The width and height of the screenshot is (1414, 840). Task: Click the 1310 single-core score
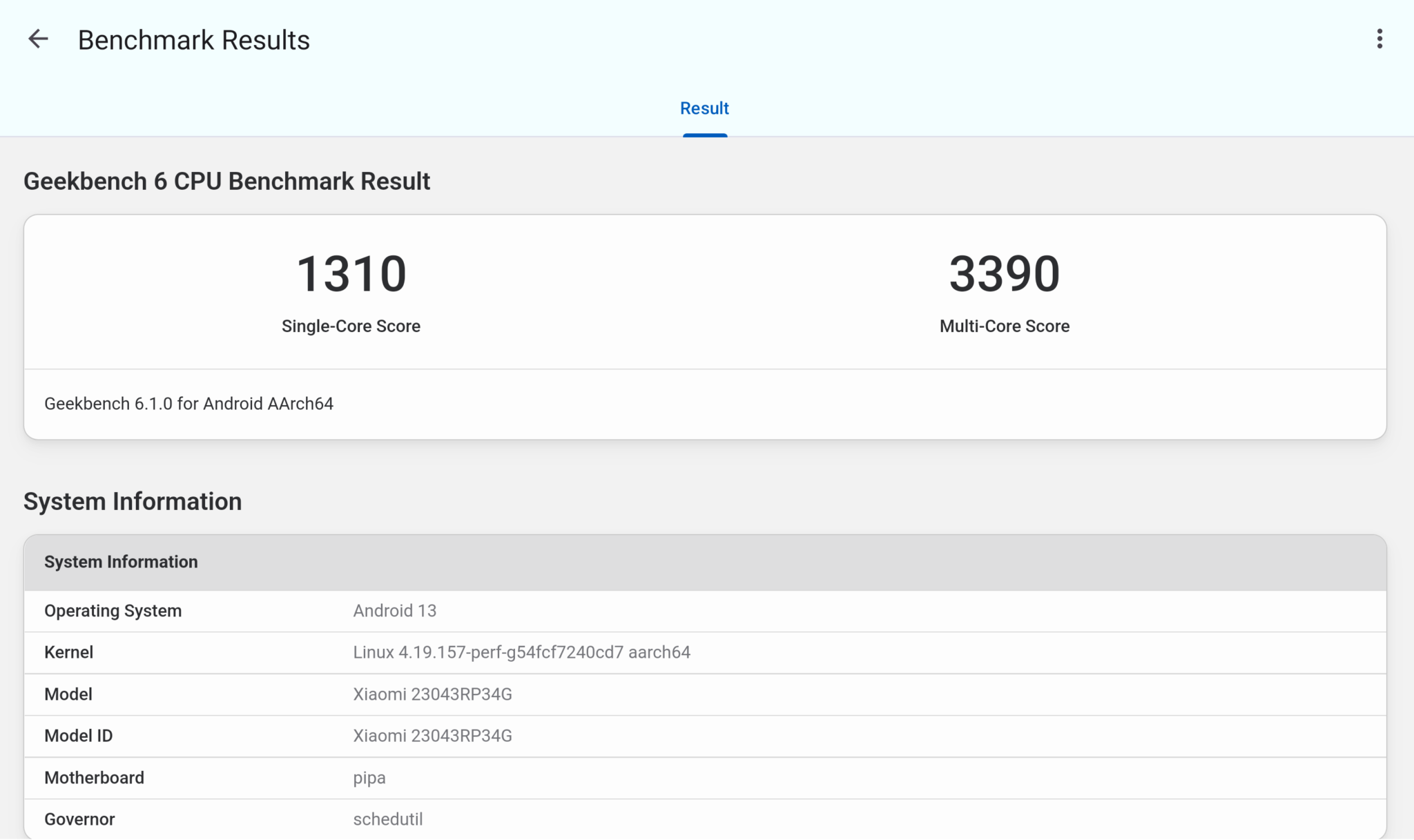351,274
